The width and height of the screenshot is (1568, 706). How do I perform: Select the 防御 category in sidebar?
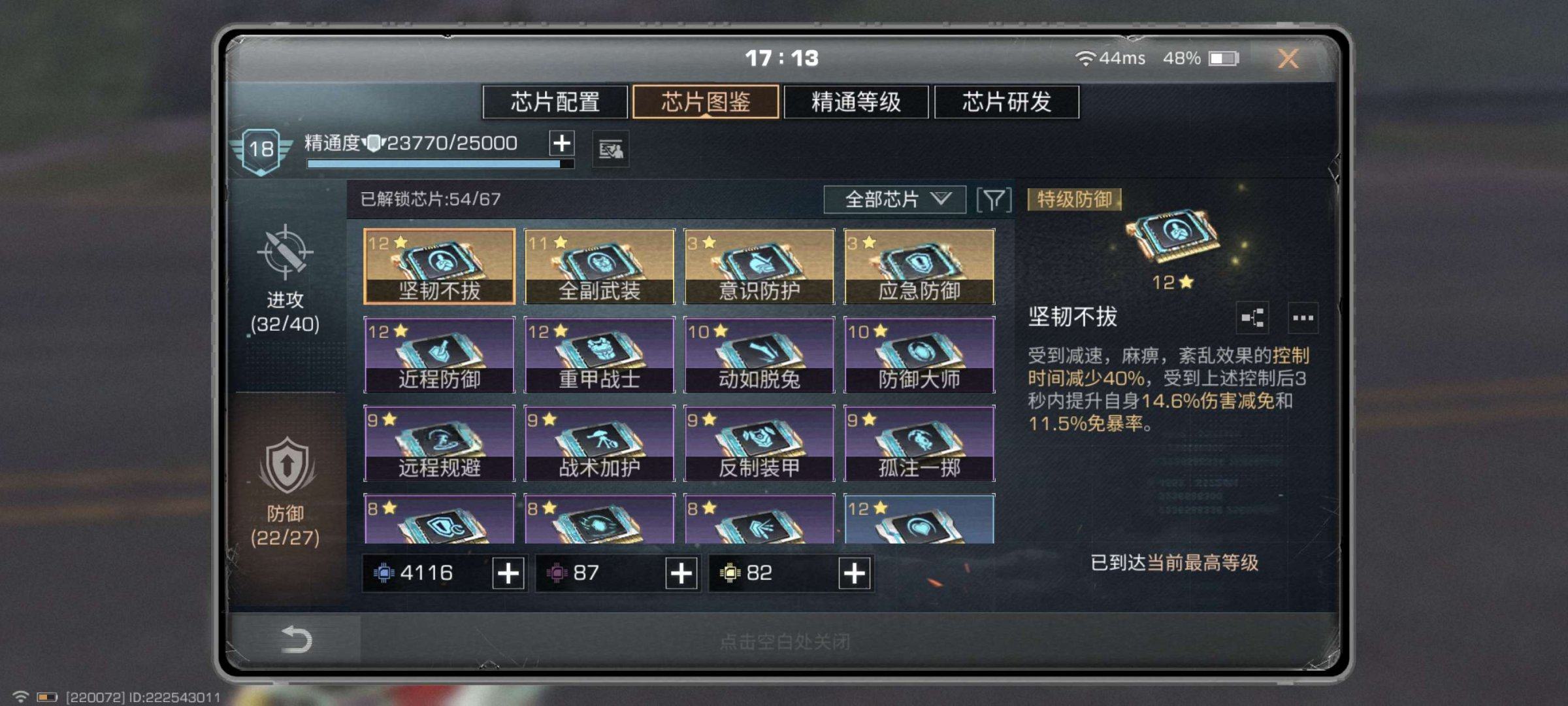(286, 492)
